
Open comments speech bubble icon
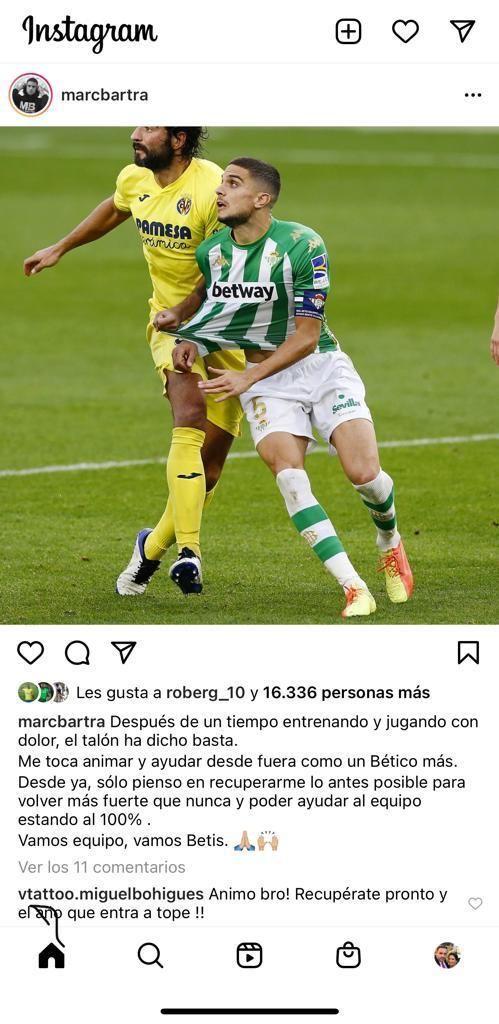(77, 652)
